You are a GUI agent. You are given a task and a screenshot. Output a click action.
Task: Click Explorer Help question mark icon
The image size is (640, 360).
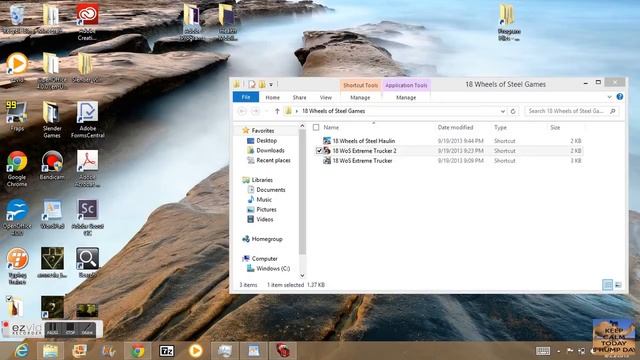pos(620,97)
